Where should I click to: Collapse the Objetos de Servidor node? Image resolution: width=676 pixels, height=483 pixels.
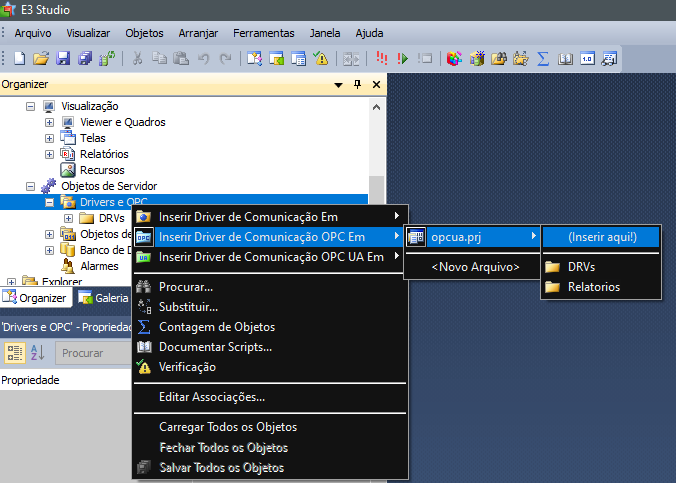point(30,186)
